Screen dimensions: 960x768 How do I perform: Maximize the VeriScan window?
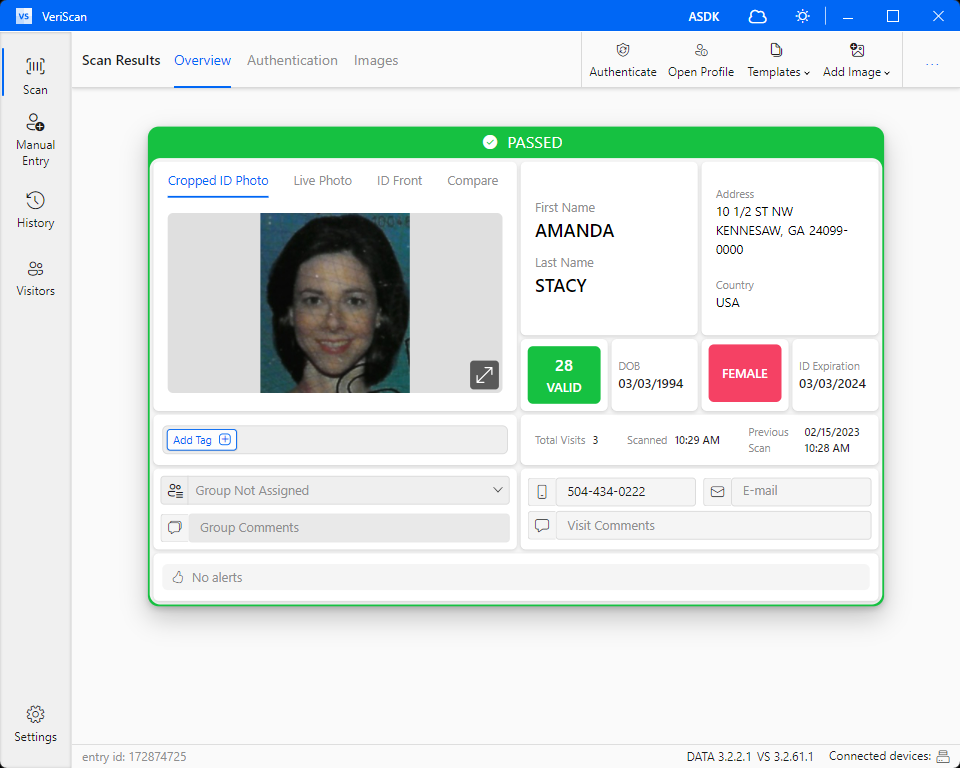(893, 17)
